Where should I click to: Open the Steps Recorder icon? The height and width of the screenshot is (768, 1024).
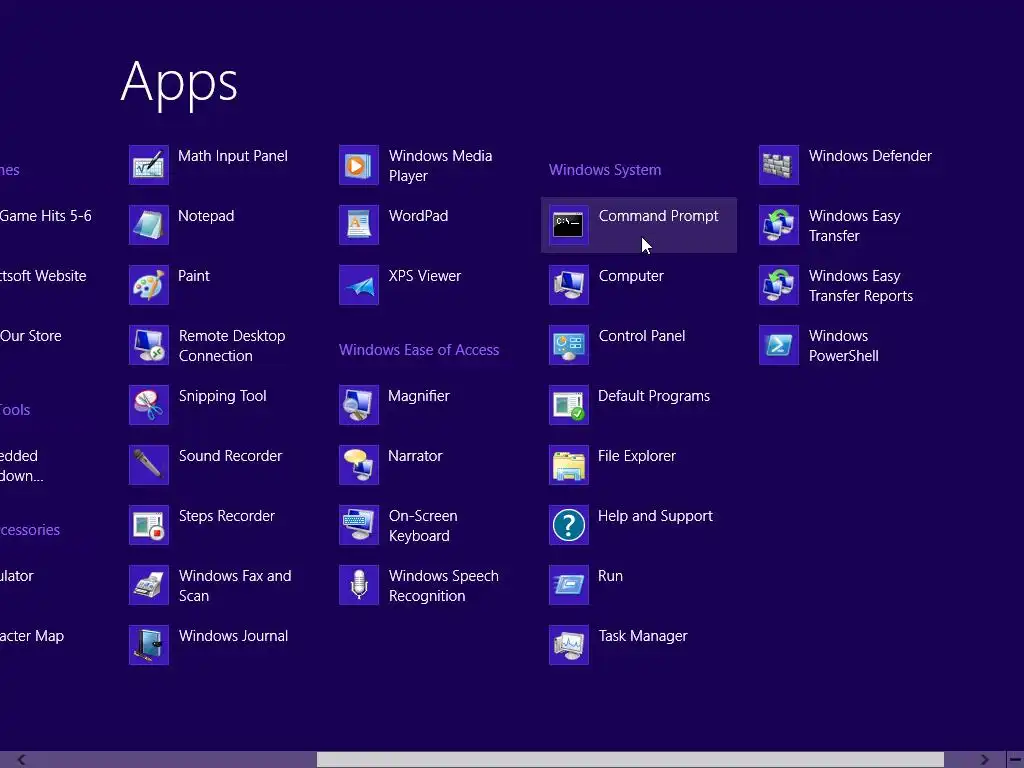(x=149, y=526)
